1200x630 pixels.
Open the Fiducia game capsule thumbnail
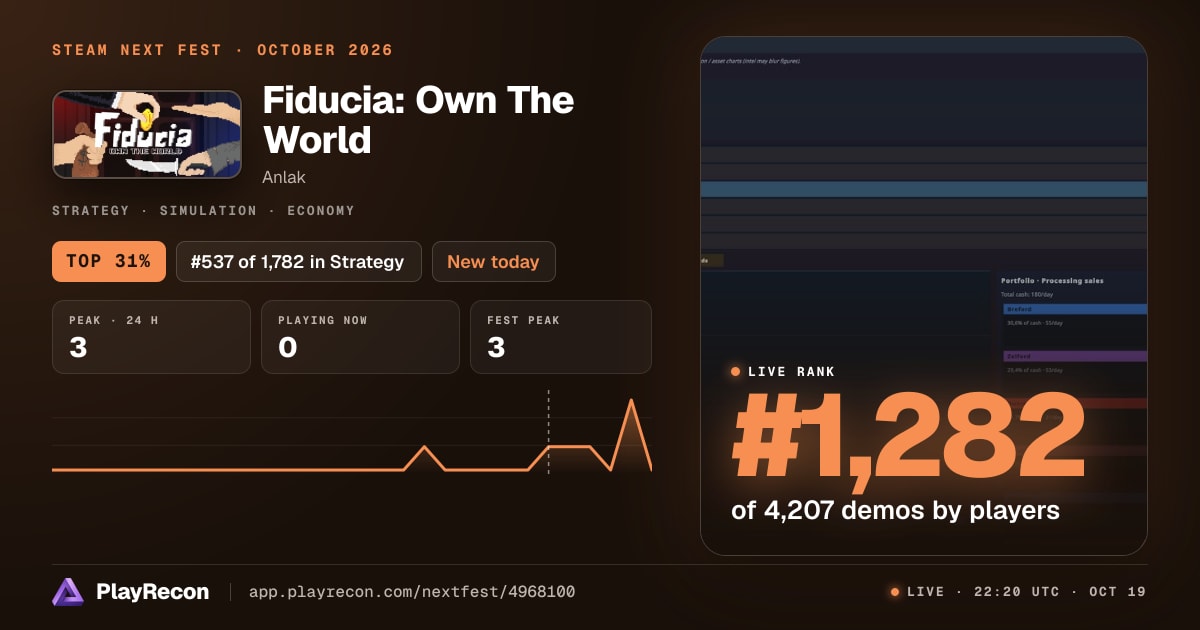[x=147, y=135]
